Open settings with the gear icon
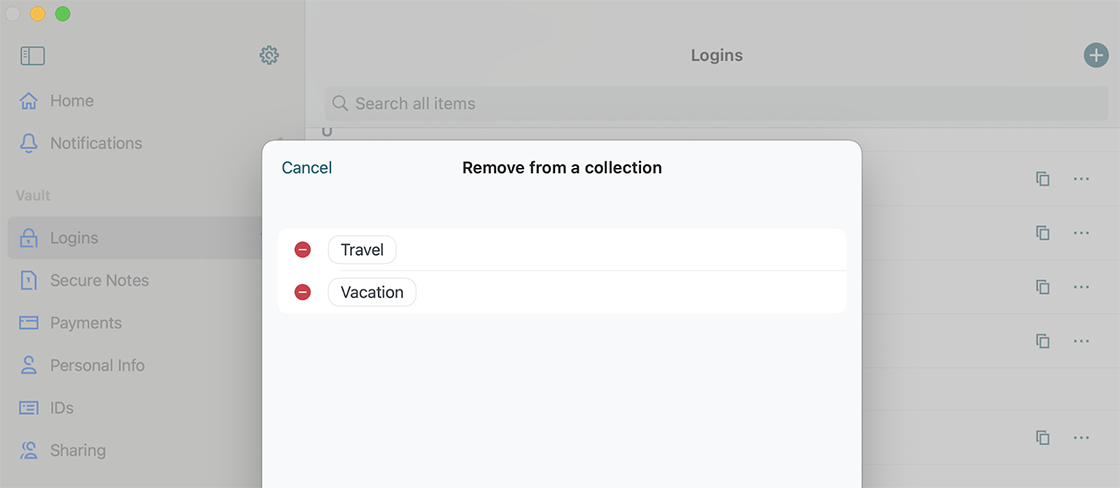Image resolution: width=1120 pixels, height=488 pixels. (269, 55)
